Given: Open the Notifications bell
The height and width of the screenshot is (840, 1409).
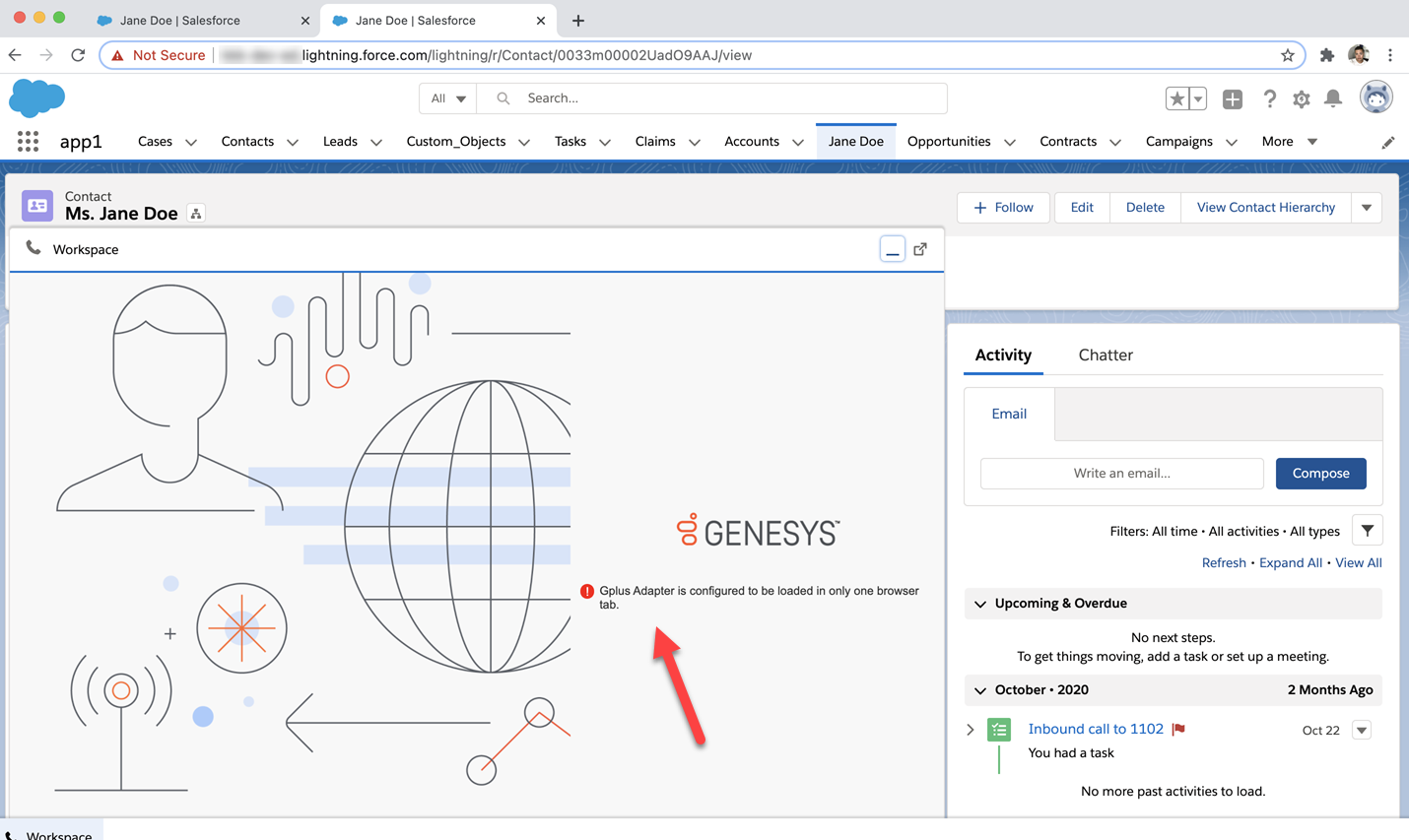Looking at the screenshot, I should click(1333, 97).
